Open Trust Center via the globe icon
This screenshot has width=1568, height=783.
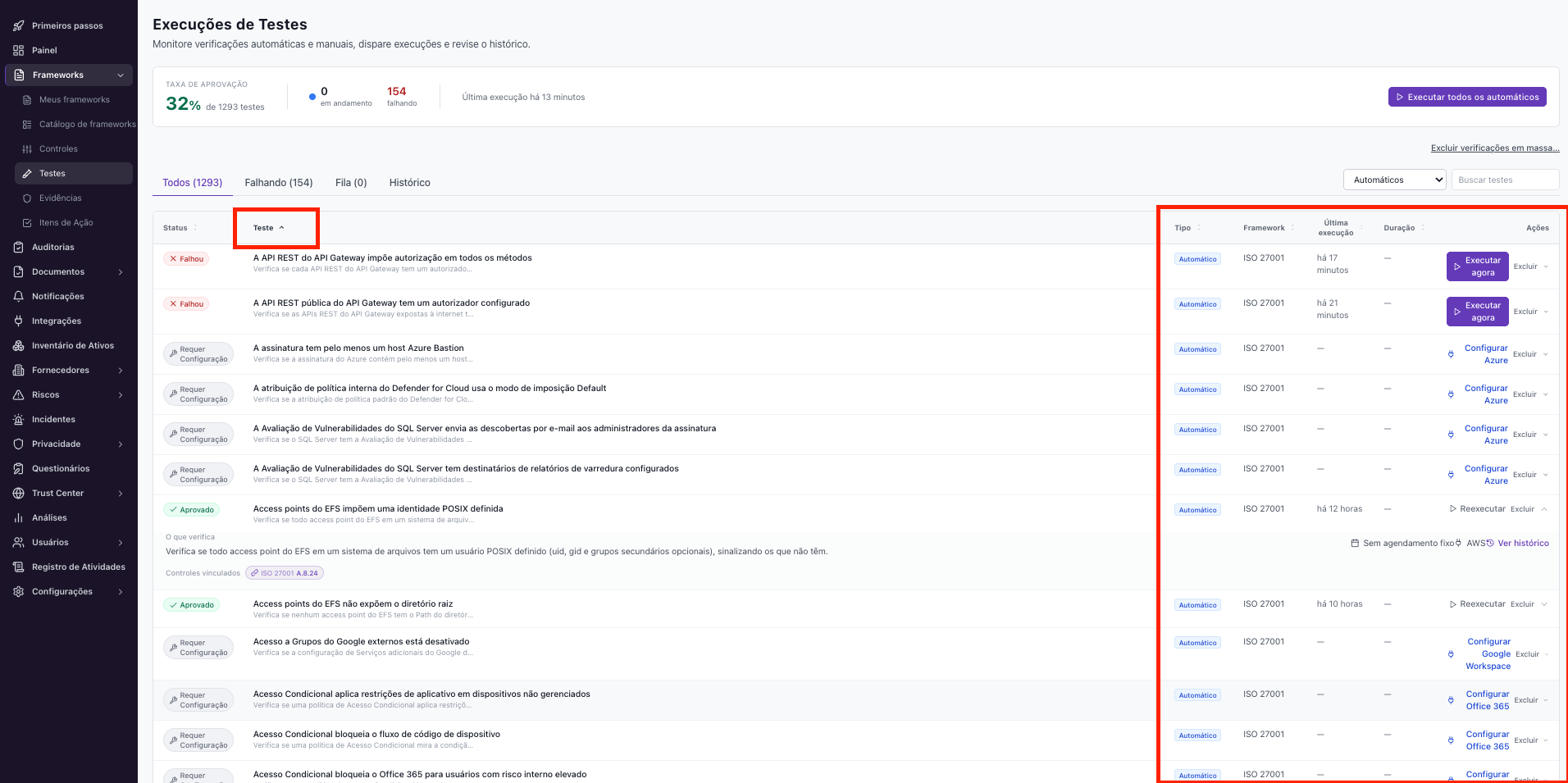[x=18, y=493]
